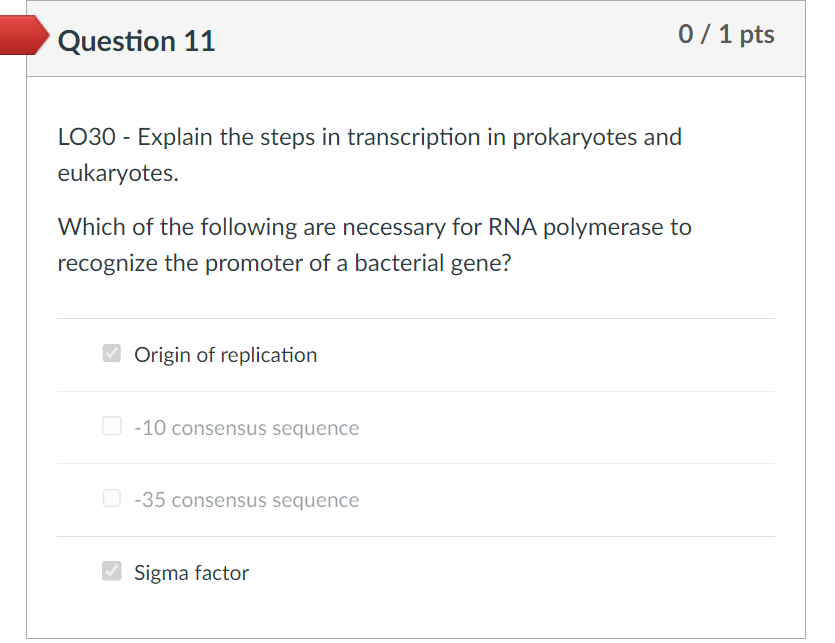835x643 pixels.
Task: Click the second answer option row
Action: [415, 426]
